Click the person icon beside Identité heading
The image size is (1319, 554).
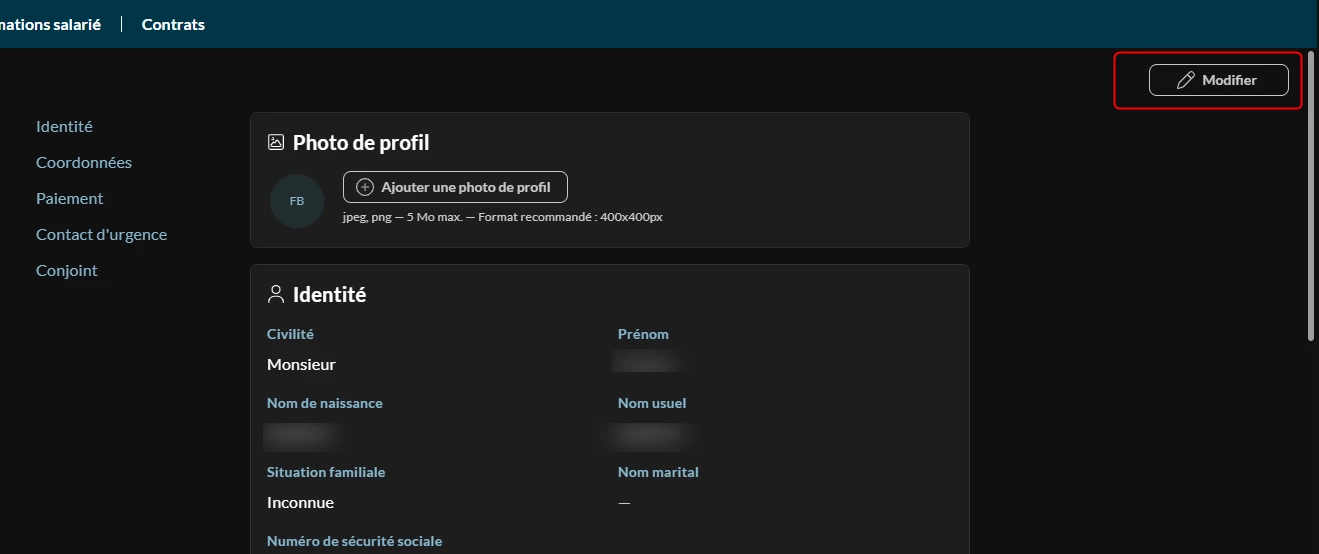(x=276, y=295)
